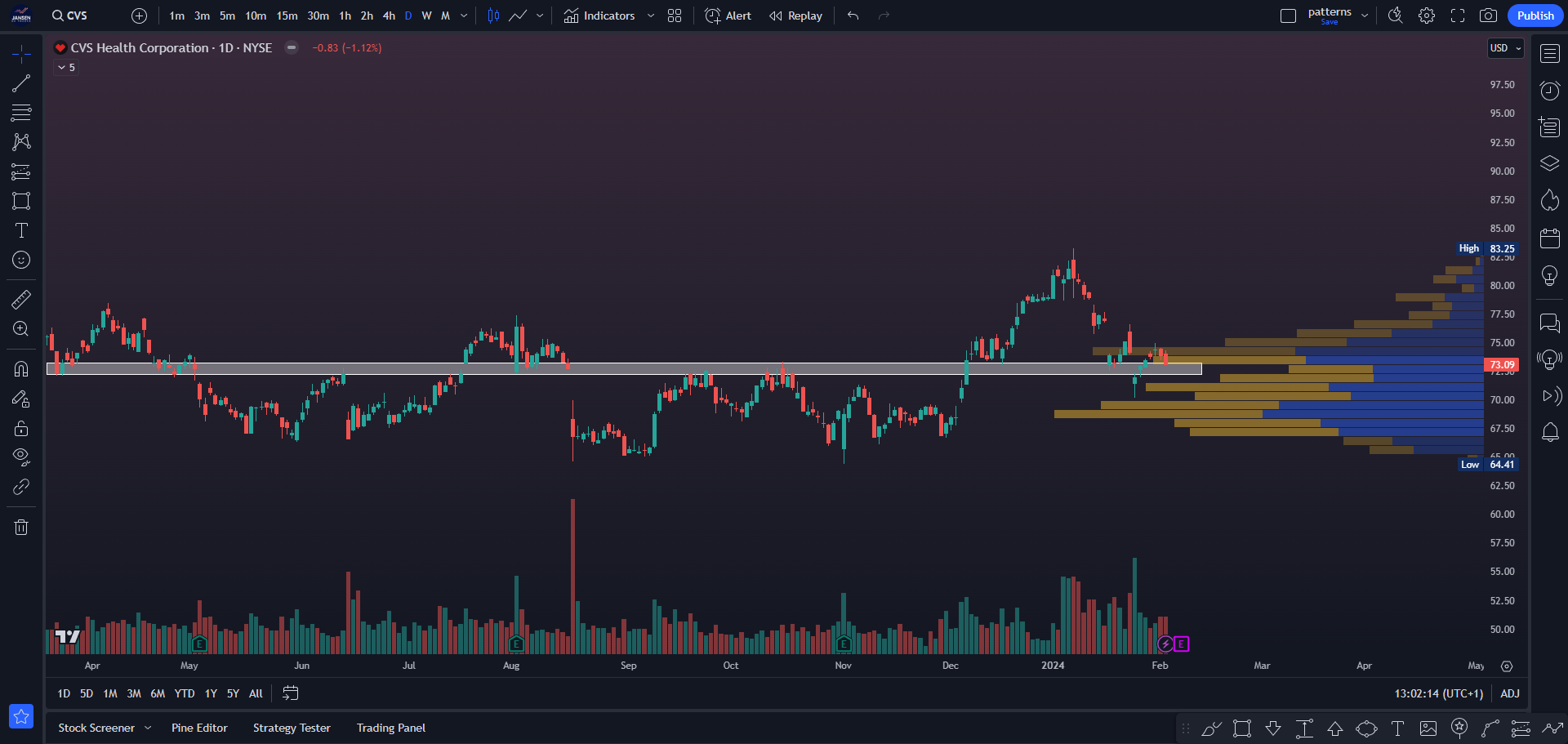The width and height of the screenshot is (1568, 744).
Task: Open the ideas lightbulb panel
Action: click(x=1550, y=275)
